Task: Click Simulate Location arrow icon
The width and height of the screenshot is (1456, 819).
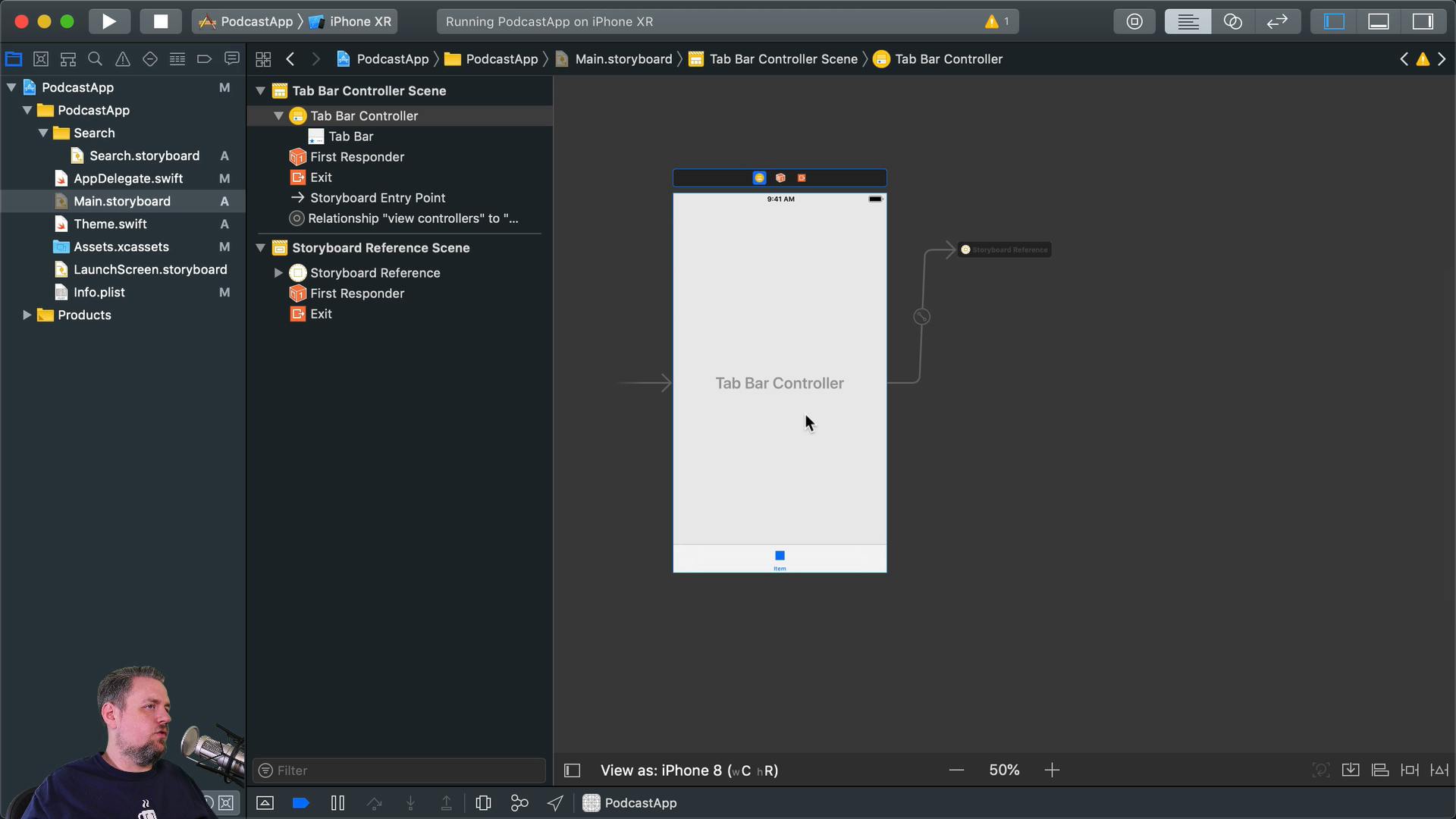Action: point(555,803)
